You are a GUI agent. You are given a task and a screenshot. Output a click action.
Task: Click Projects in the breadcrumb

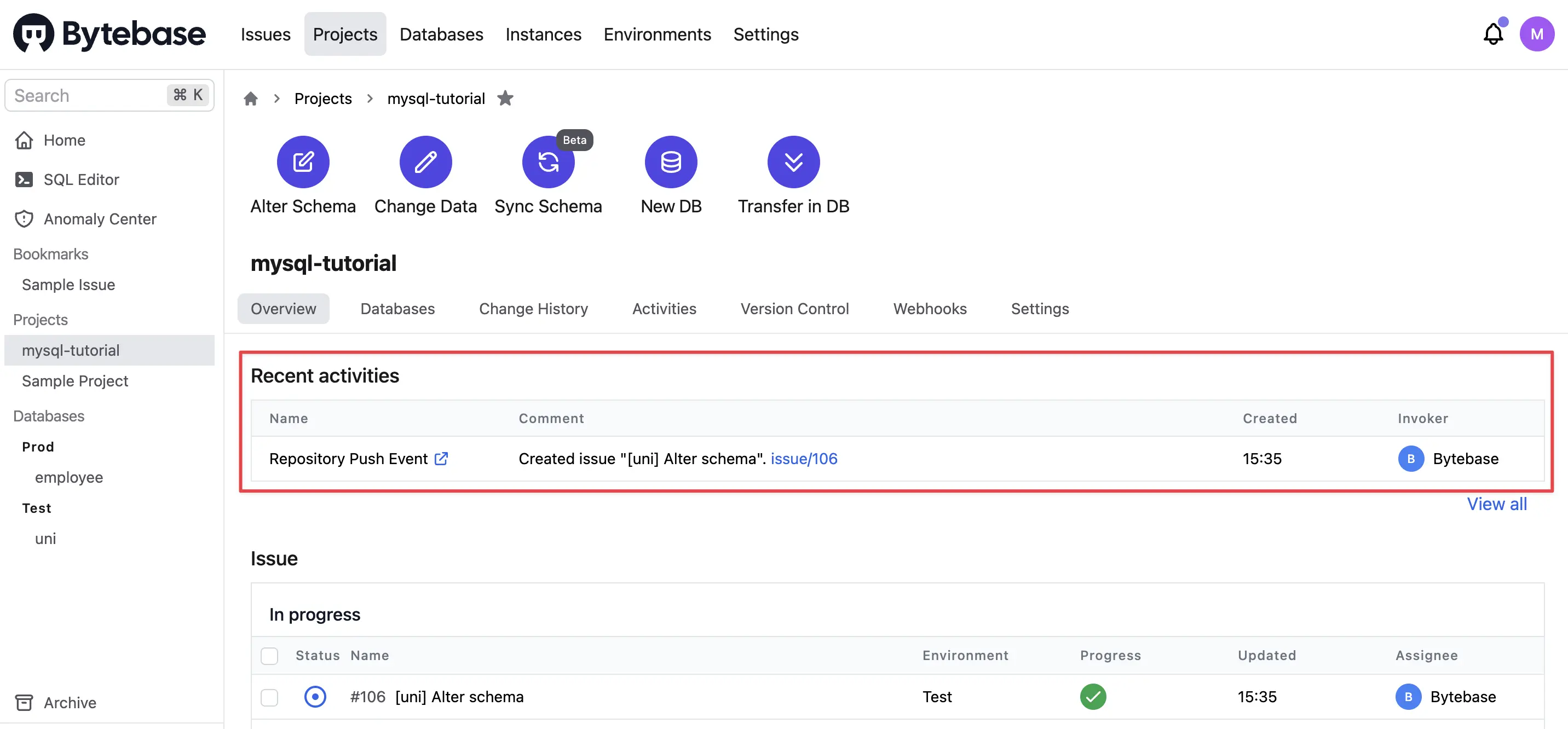[x=322, y=99]
